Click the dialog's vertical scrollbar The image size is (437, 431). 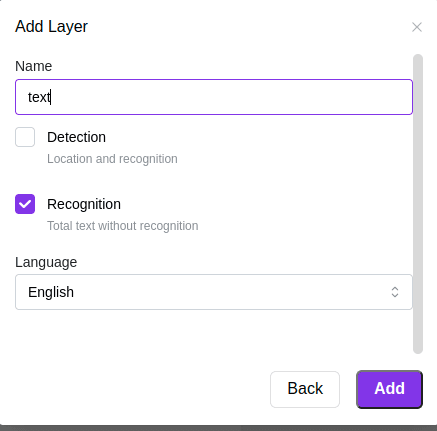pyautogui.click(x=418, y=204)
